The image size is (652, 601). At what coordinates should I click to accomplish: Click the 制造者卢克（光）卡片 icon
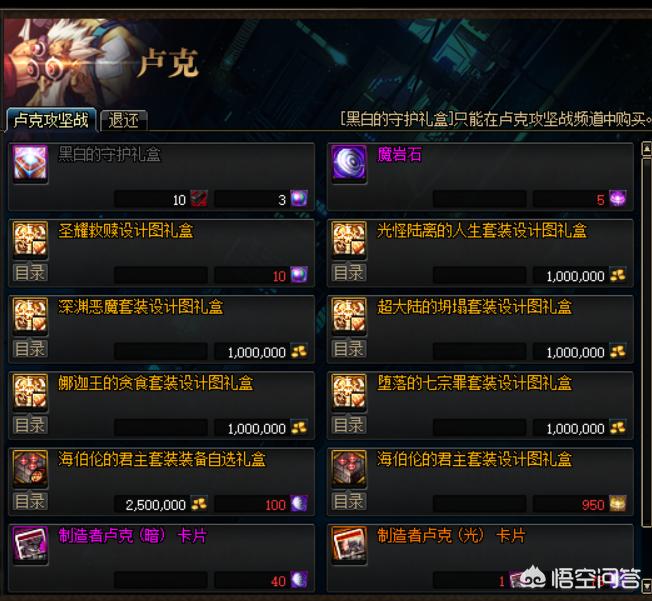pos(349,544)
